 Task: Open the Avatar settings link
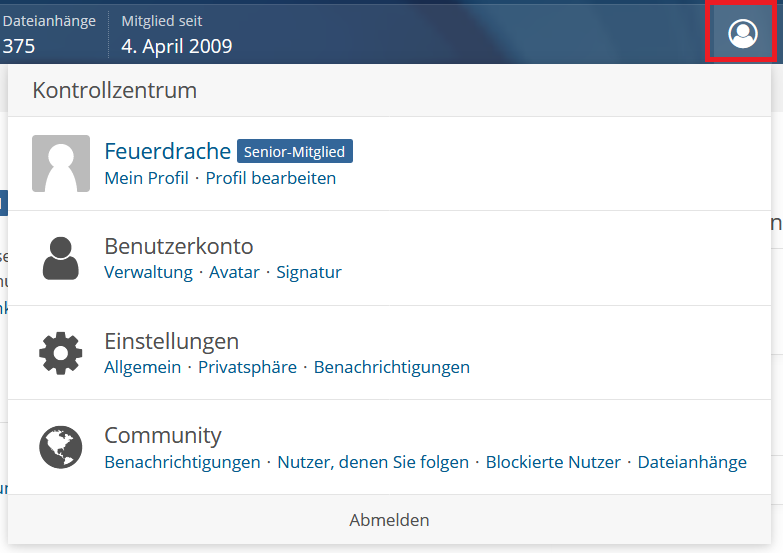click(234, 272)
